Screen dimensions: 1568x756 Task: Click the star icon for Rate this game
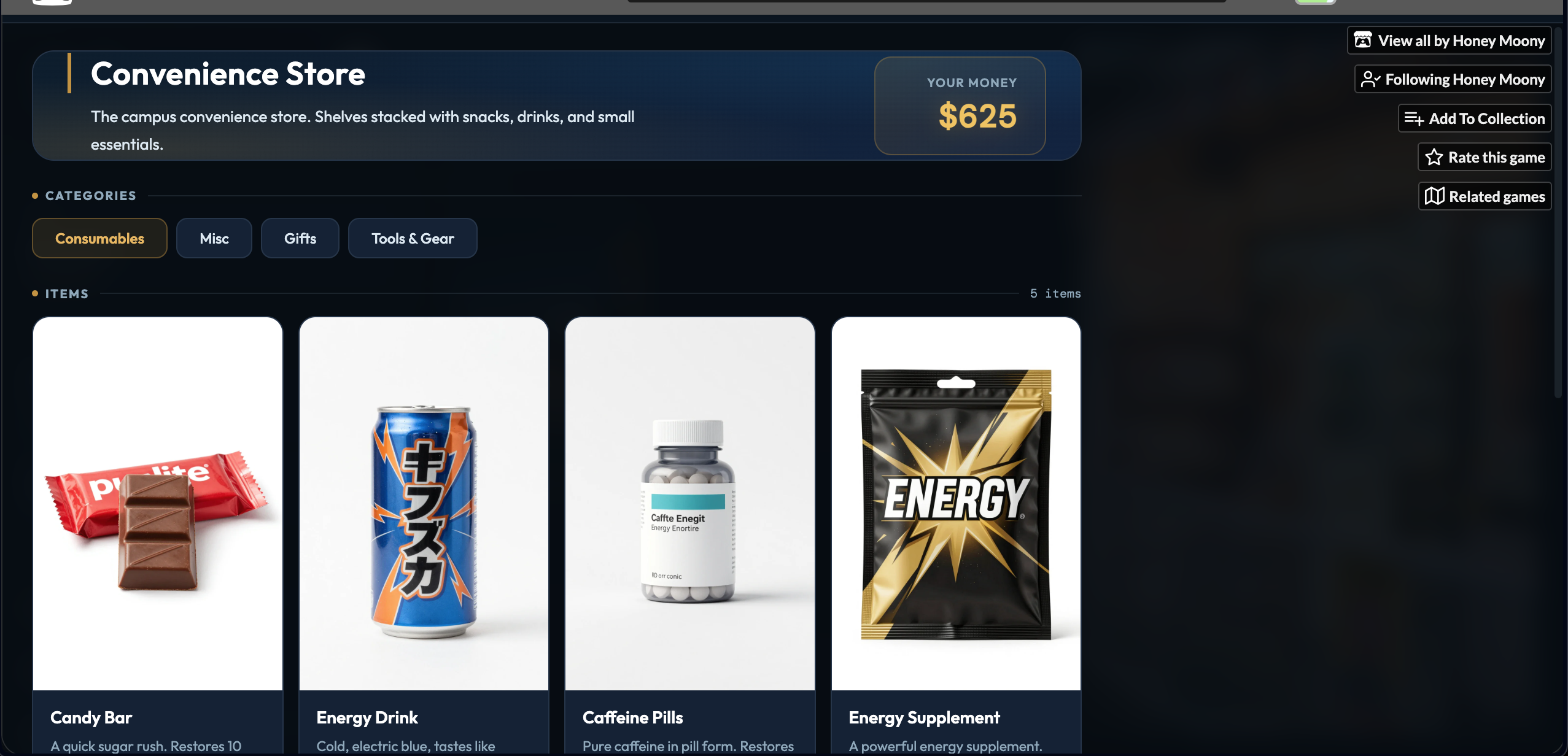pos(1434,157)
